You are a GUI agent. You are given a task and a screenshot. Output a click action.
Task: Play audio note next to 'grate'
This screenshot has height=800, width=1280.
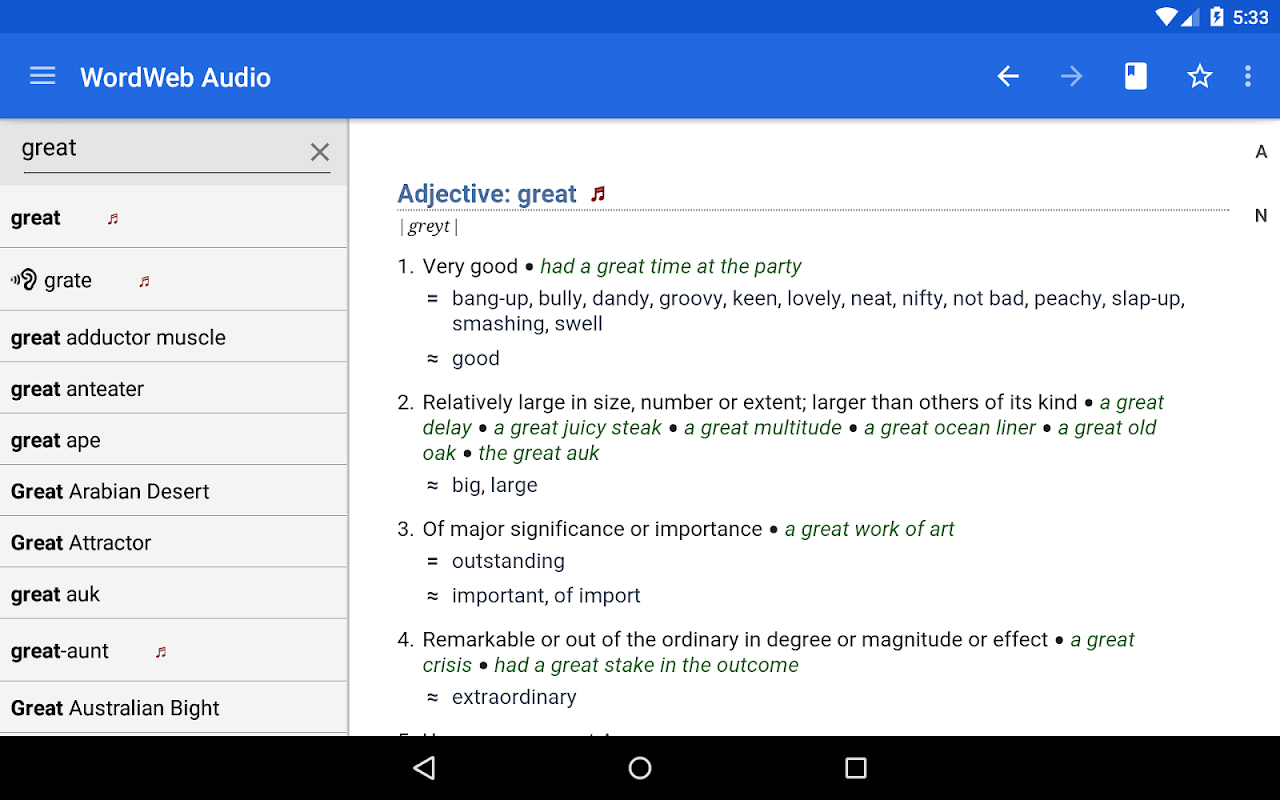coord(144,281)
